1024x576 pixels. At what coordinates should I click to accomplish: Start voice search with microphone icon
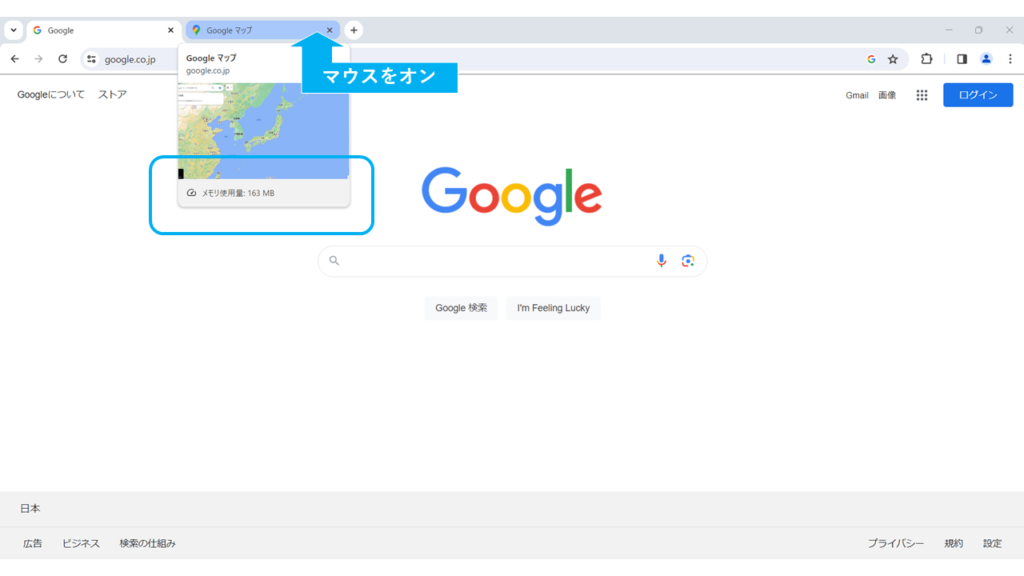pyautogui.click(x=661, y=261)
